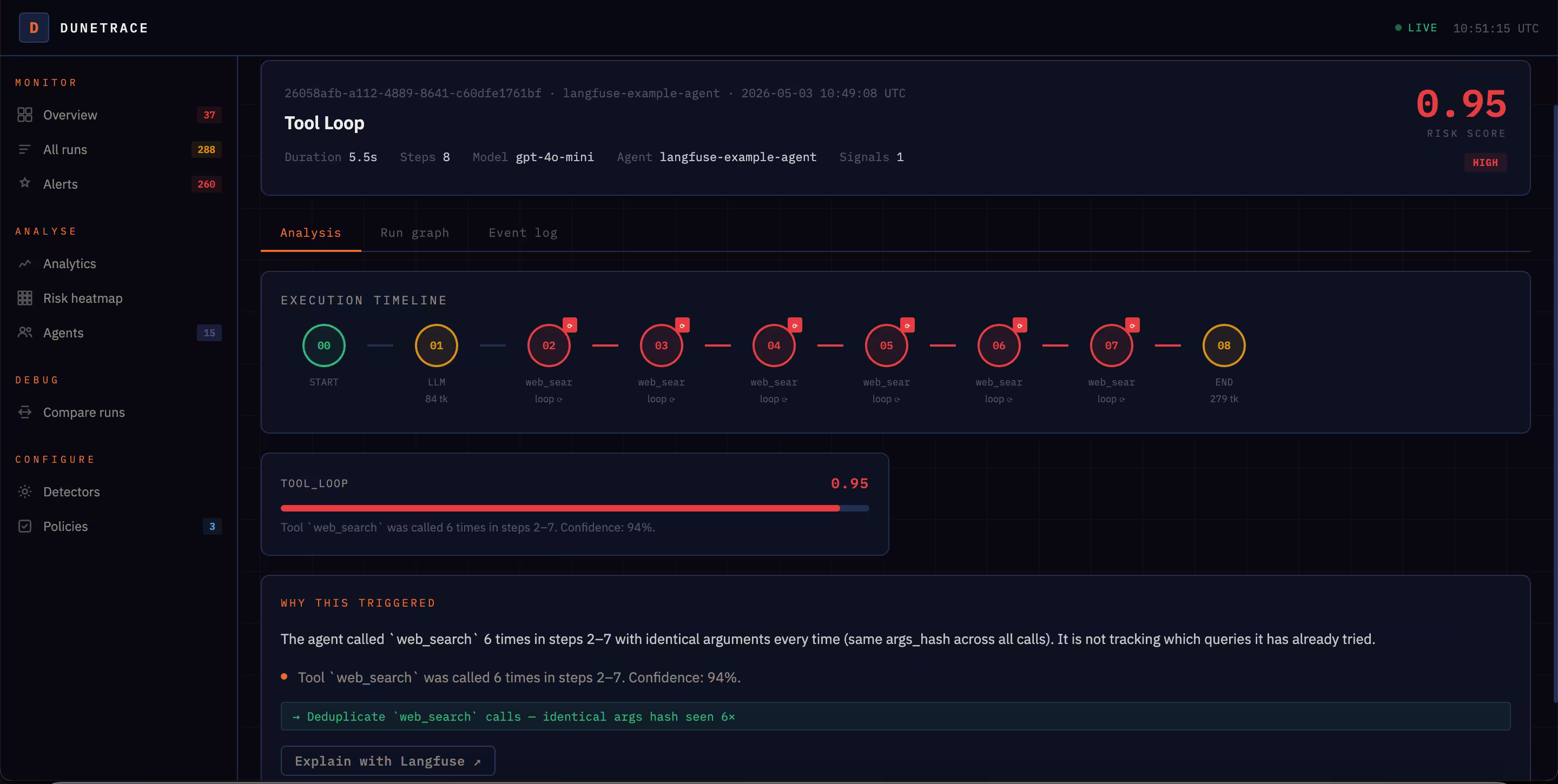The height and width of the screenshot is (784, 1558).
Task: Switch to the Run graph tab
Action: point(415,232)
